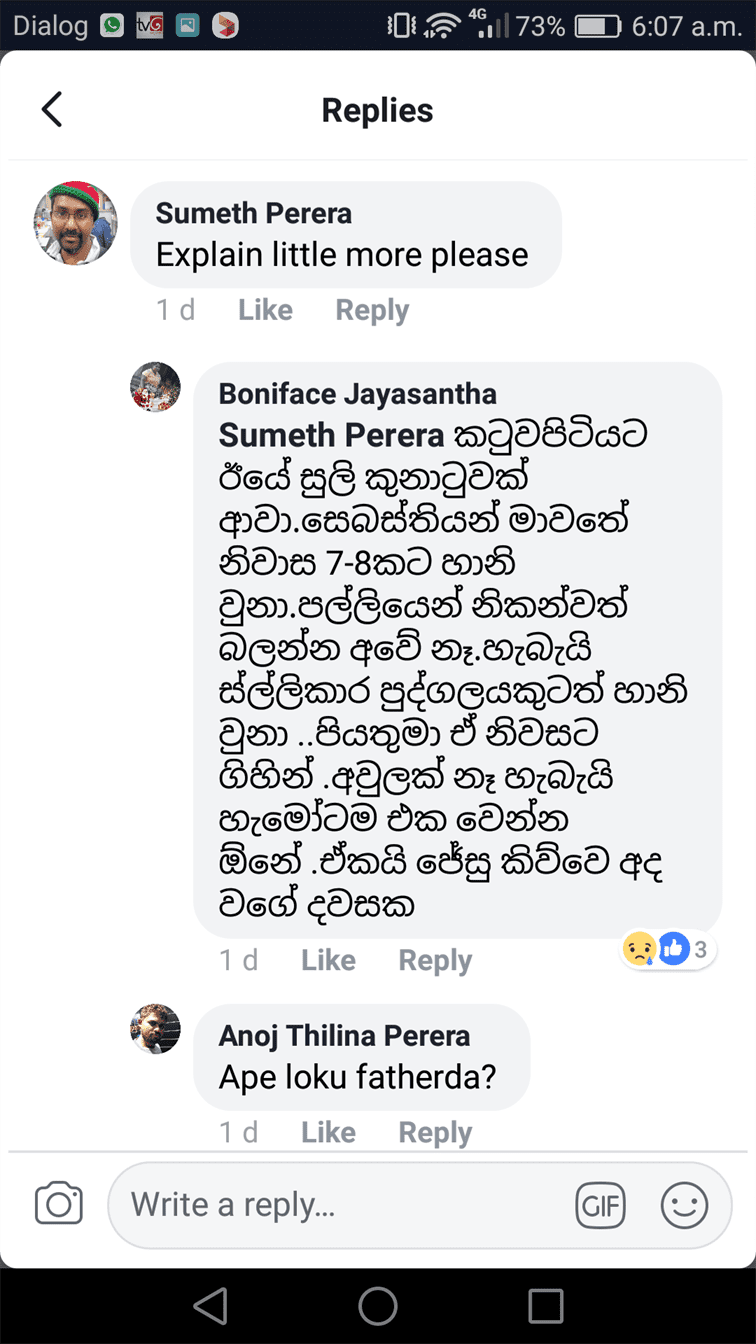The image size is (756, 1344).
Task: Tap the Android recent apps square
Action: pos(546,1306)
